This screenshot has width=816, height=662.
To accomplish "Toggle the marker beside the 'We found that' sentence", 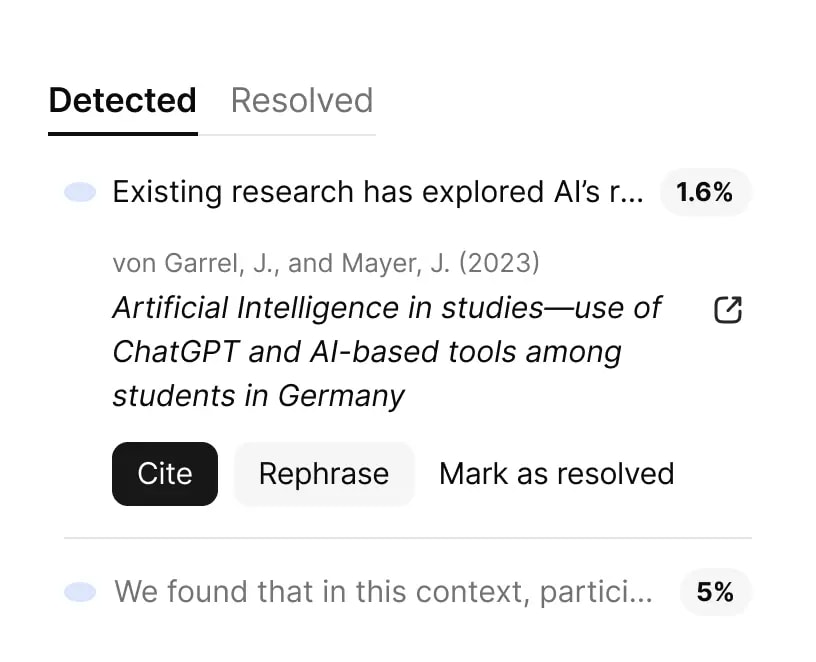I will coord(79,591).
